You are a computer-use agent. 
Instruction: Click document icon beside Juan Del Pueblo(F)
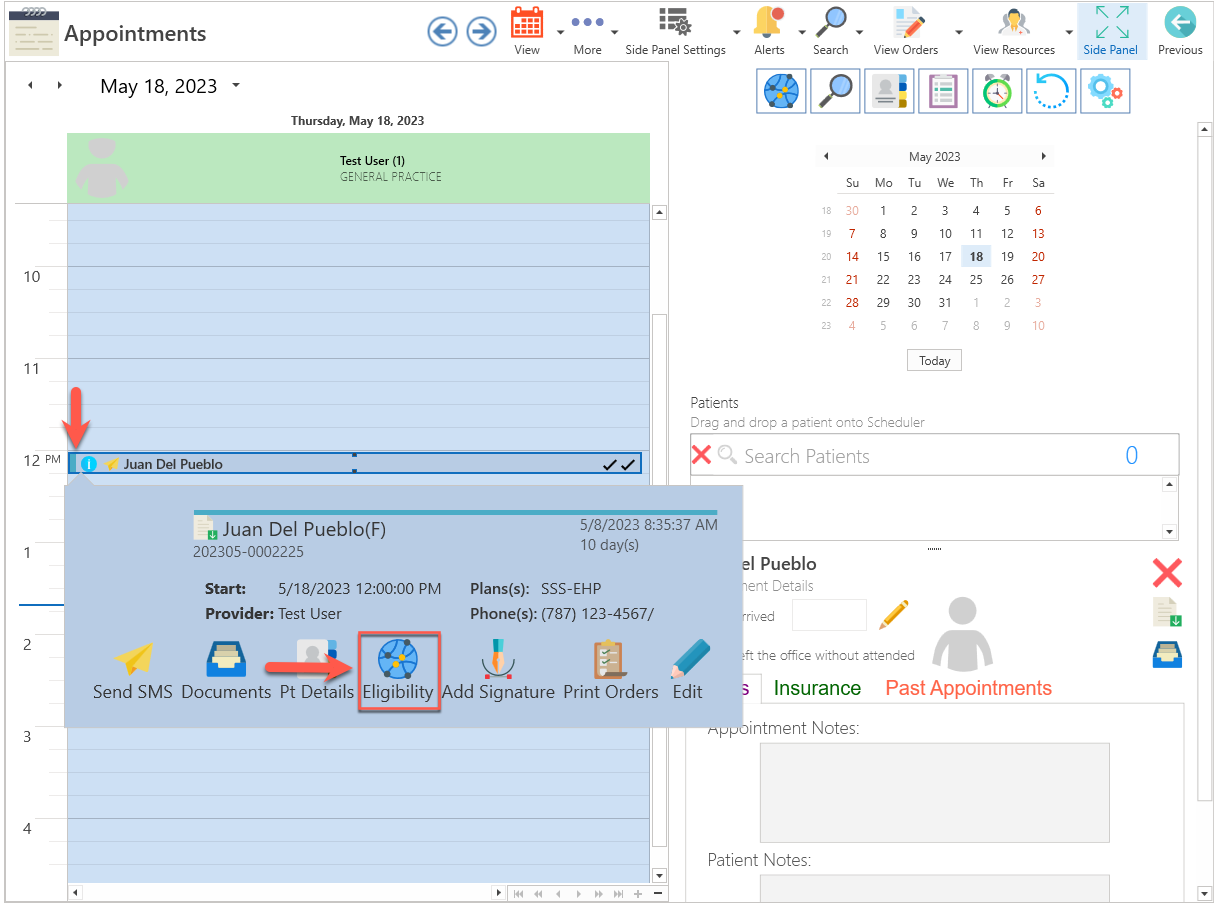tap(206, 529)
